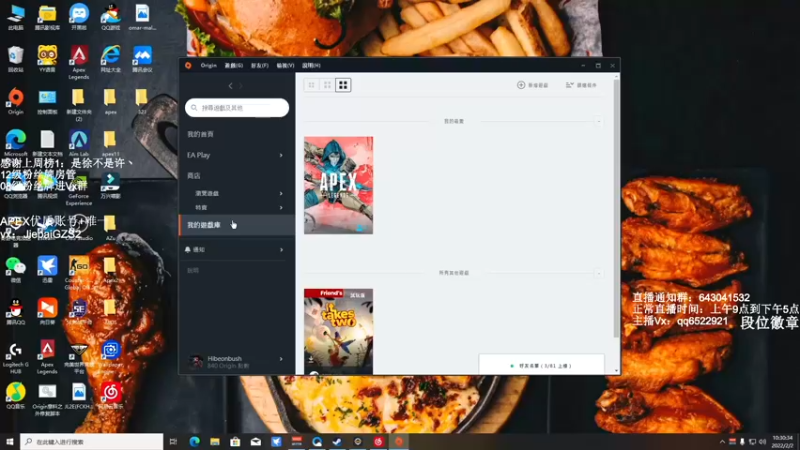Image resolution: width=800 pixels, height=450 pixels.
Task: Open the library filter options button
Action: click(581, 85)
